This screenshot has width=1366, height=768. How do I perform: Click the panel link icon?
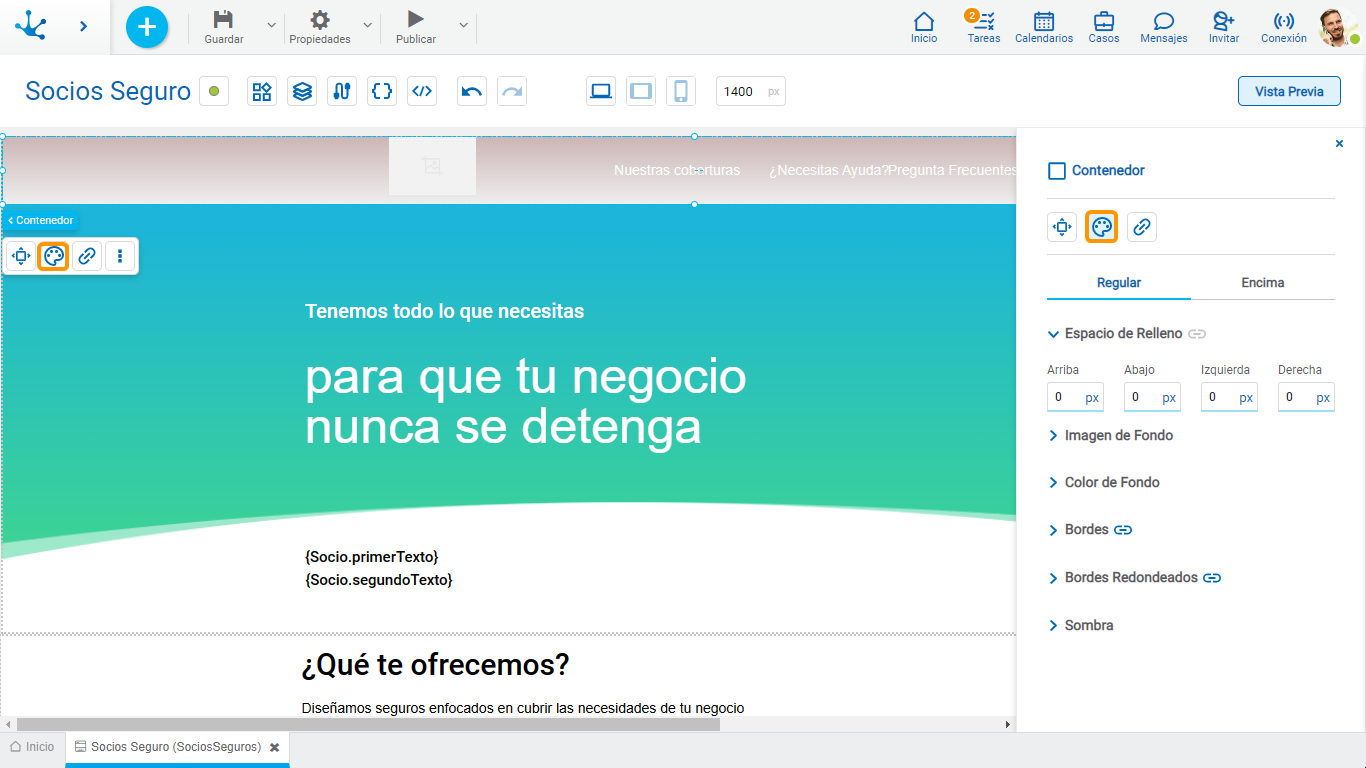[x=1142, y=227]
